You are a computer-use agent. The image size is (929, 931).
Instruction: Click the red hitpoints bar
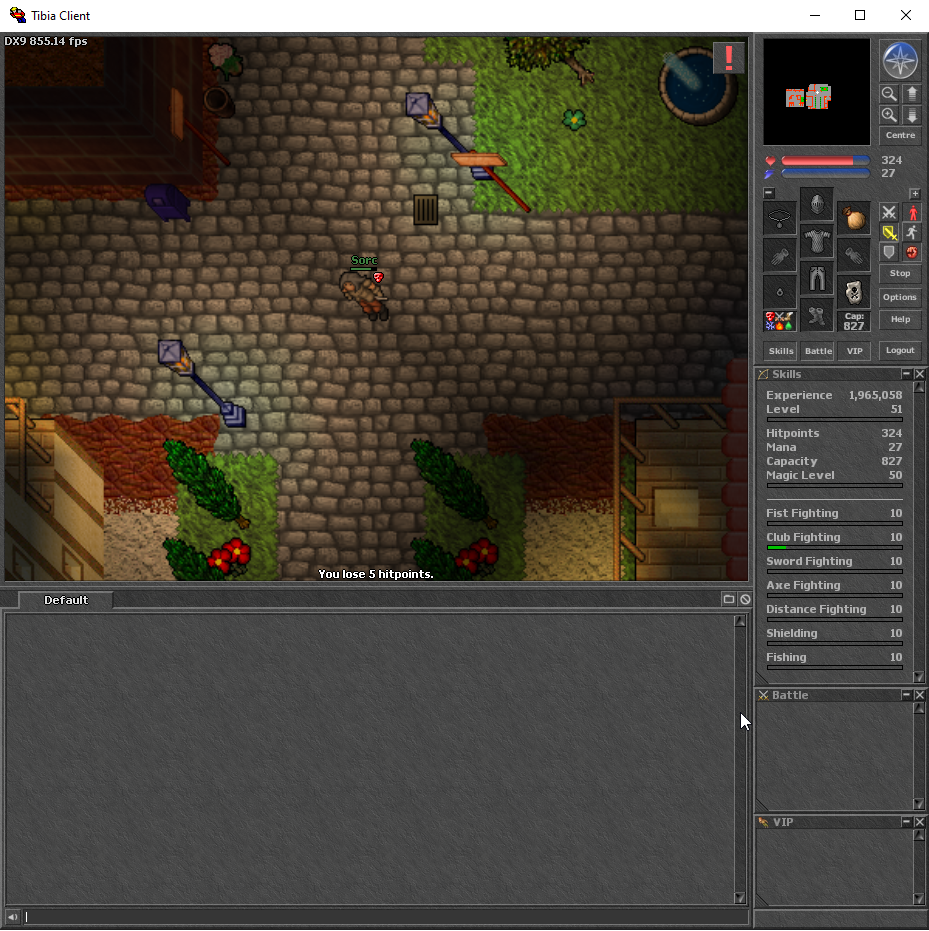tap(826, 161)
